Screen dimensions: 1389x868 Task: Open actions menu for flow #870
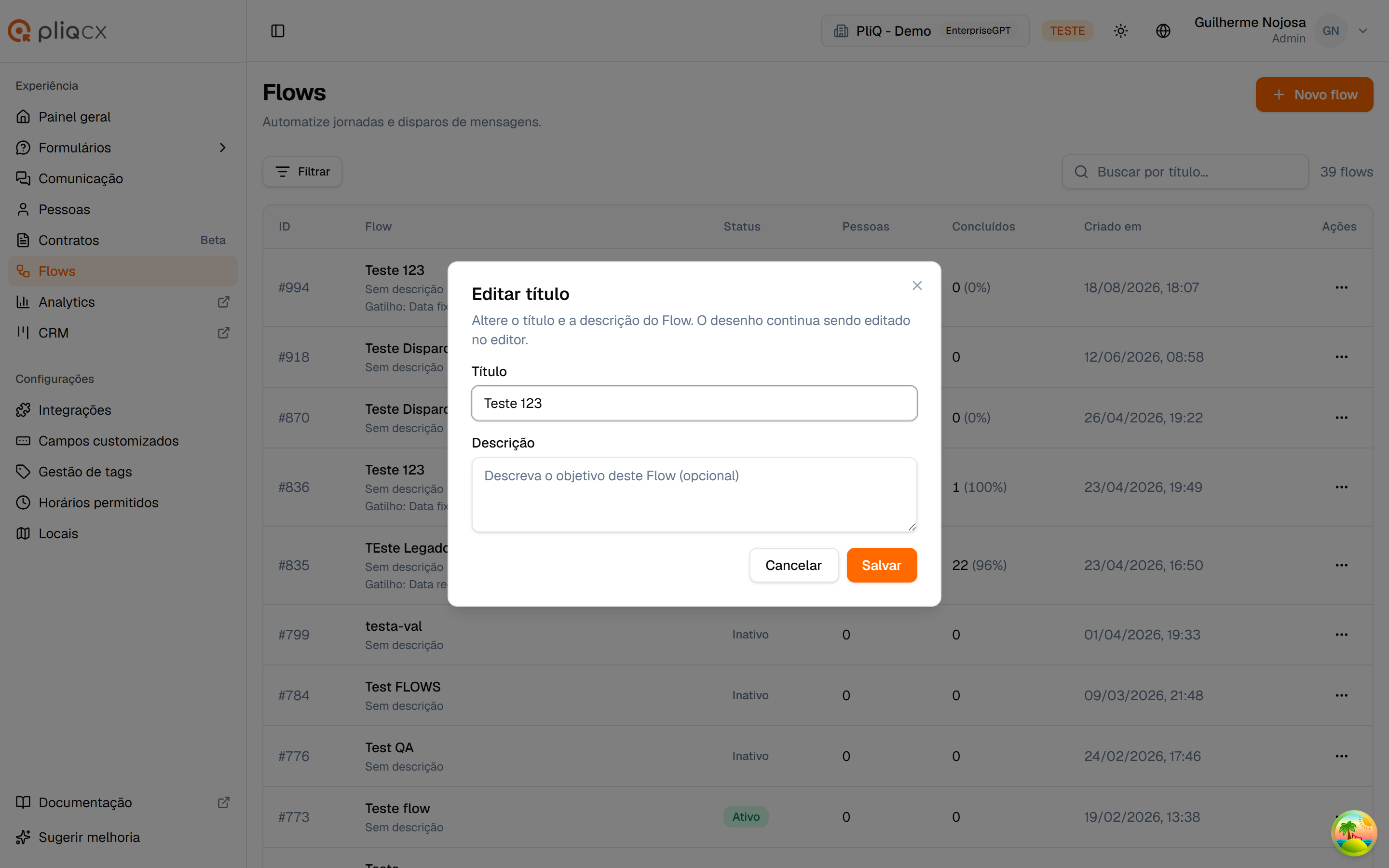pyautogui.click(x=1341, y=418)
